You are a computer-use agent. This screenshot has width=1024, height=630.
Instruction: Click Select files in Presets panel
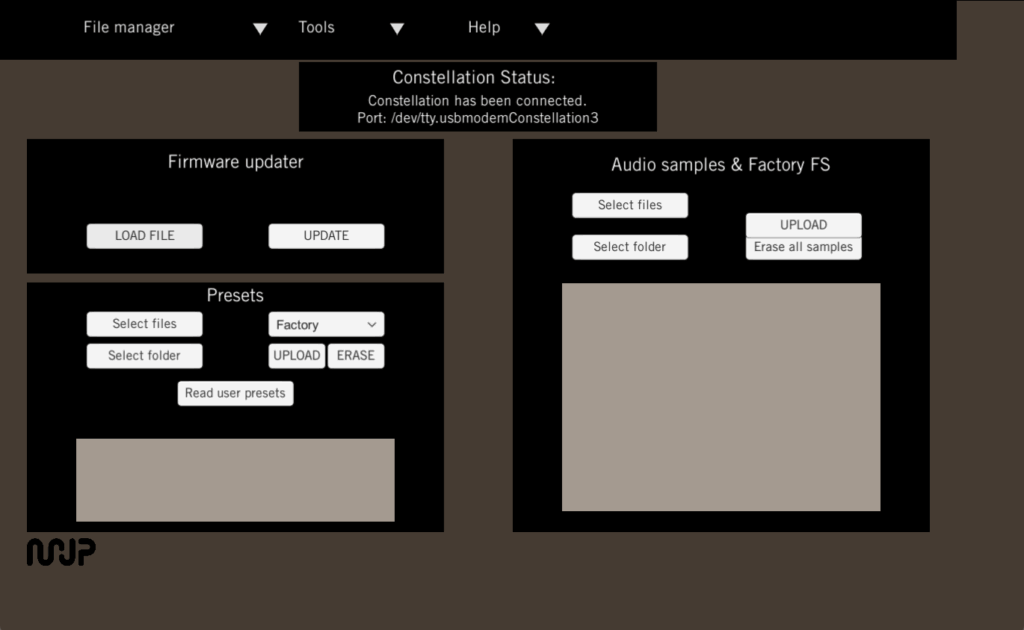pyautogui.click(x=144, y=324)
